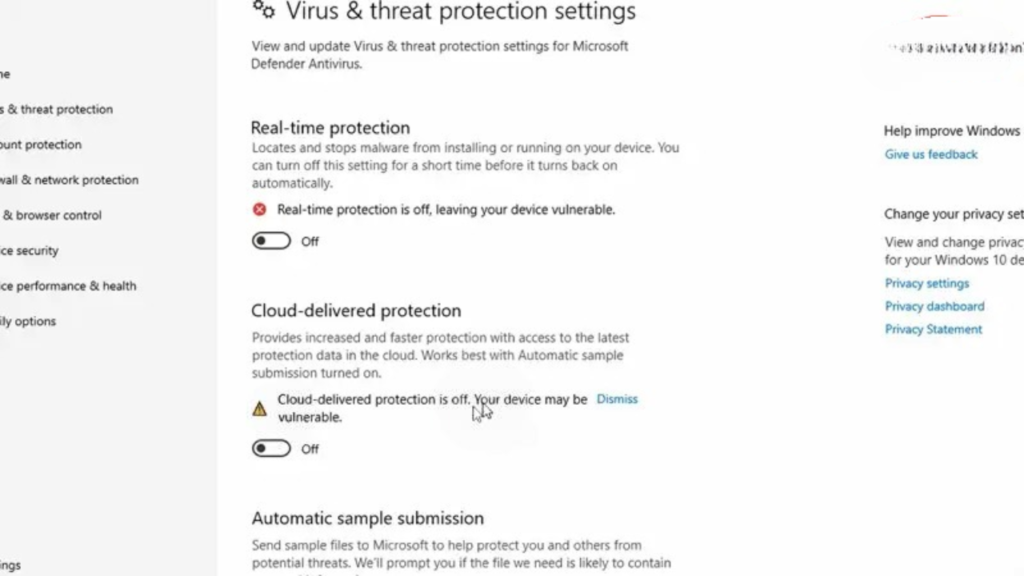
Task: Click the red error icon for Real-time protection
Action: coord(260,210)
